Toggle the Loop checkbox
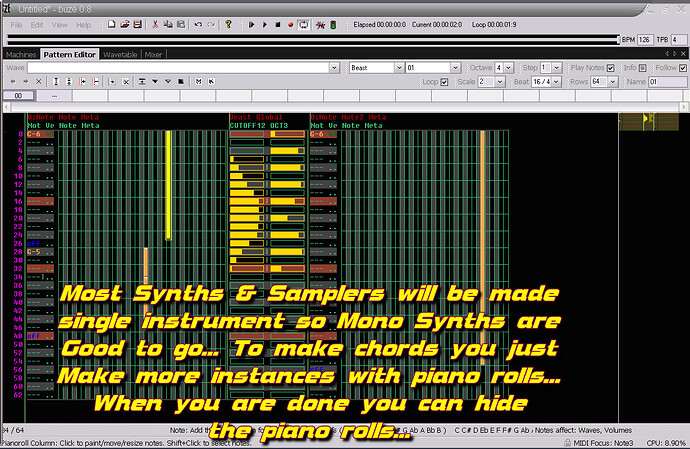The height and width of the screenshot is (449, 690). [x=443, y=81]
